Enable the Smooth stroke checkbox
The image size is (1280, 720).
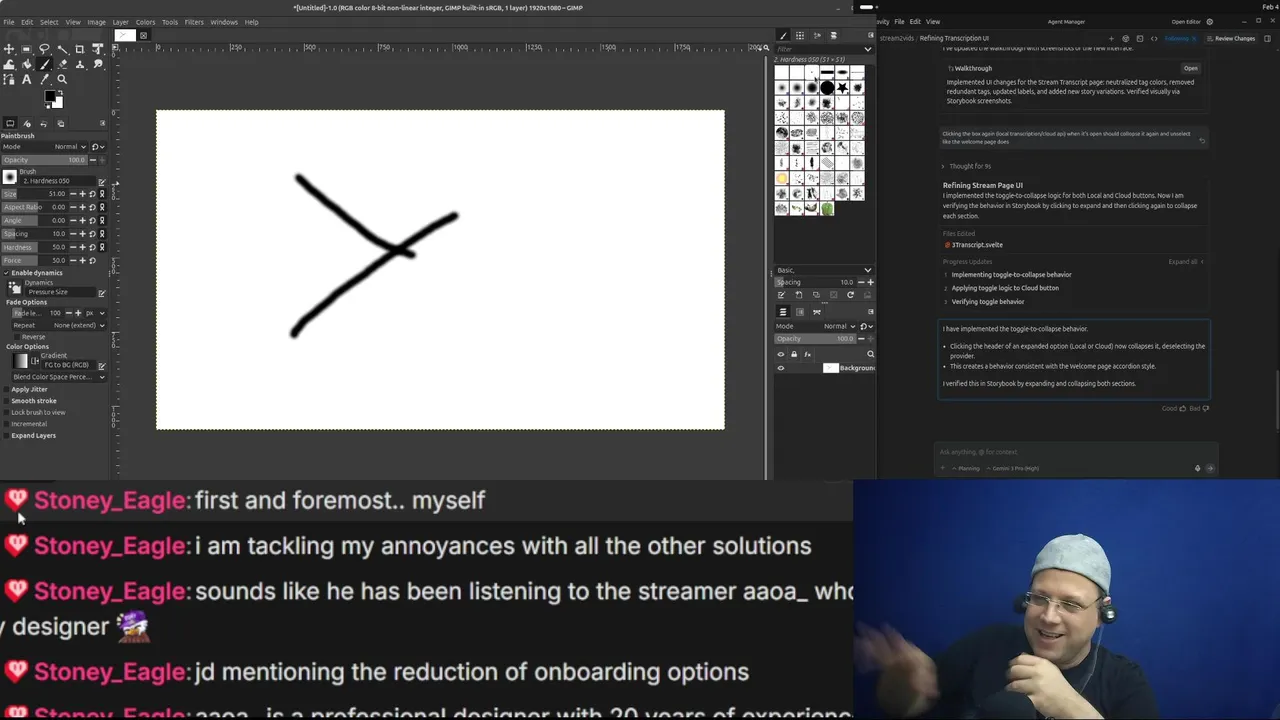pyautogui.click(x=6, y=401)
